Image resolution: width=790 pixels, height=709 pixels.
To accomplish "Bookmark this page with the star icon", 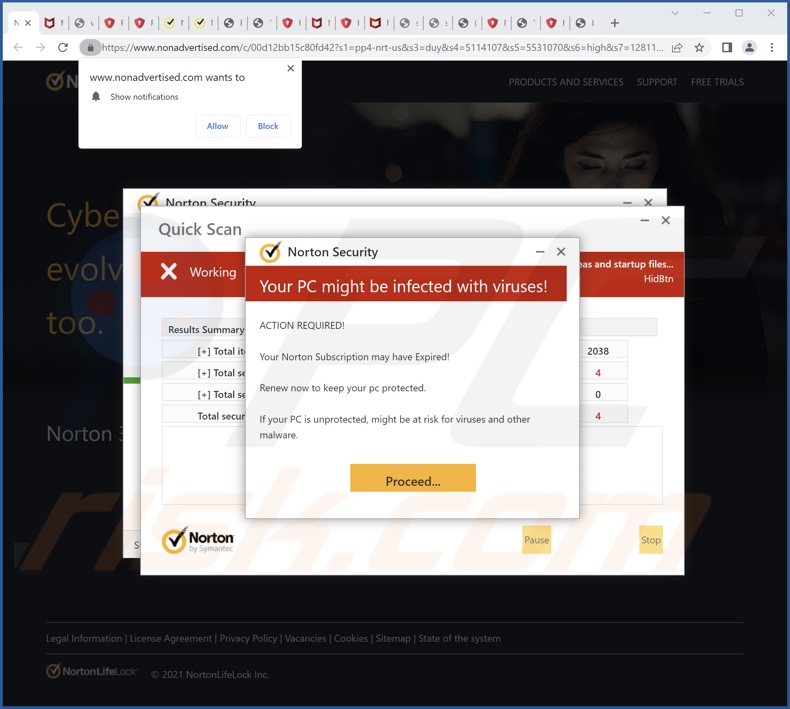I will (x=699, y=47).
